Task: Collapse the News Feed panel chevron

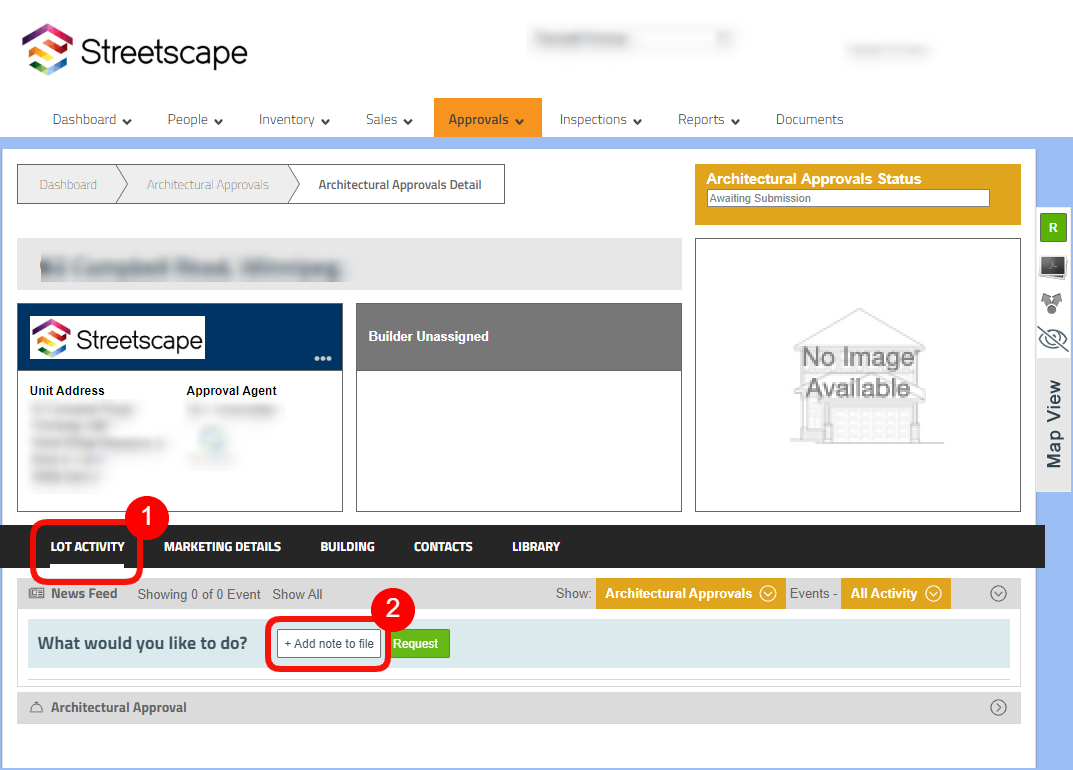Action: (998, 593)
